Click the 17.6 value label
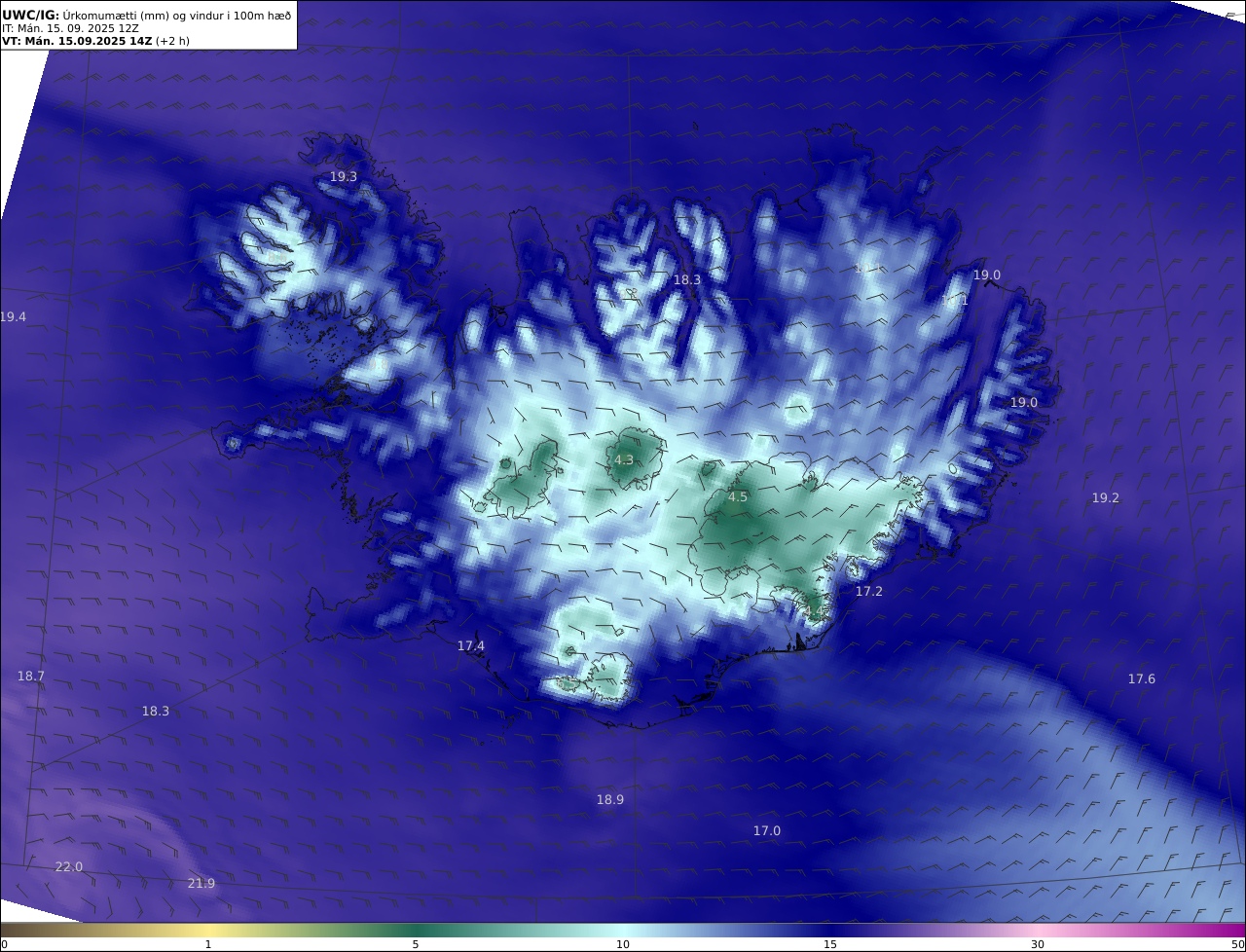This screenshot has width=1246, height=952. click(x=1141, y=678)
